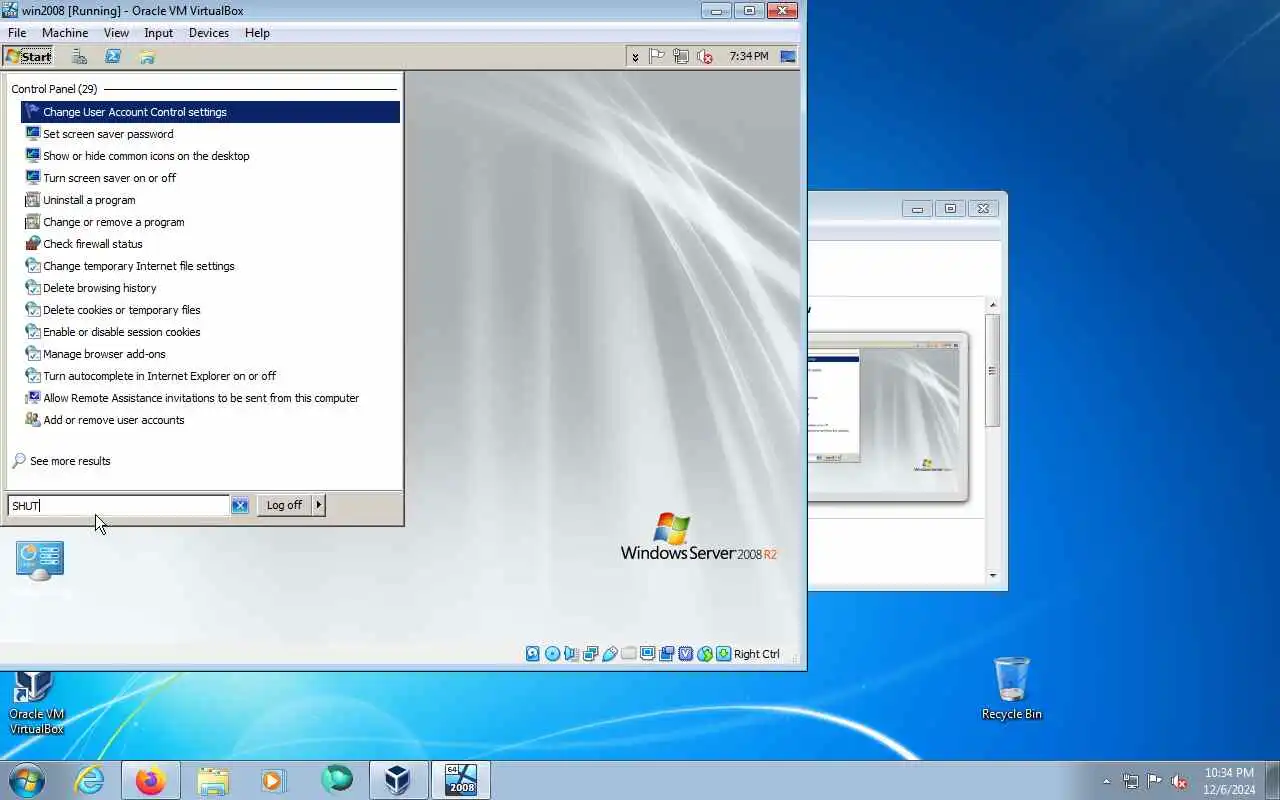Screen dimensions: 1280x800
Task: Click the audio status icon in VirtualBox
Action: 571,654
